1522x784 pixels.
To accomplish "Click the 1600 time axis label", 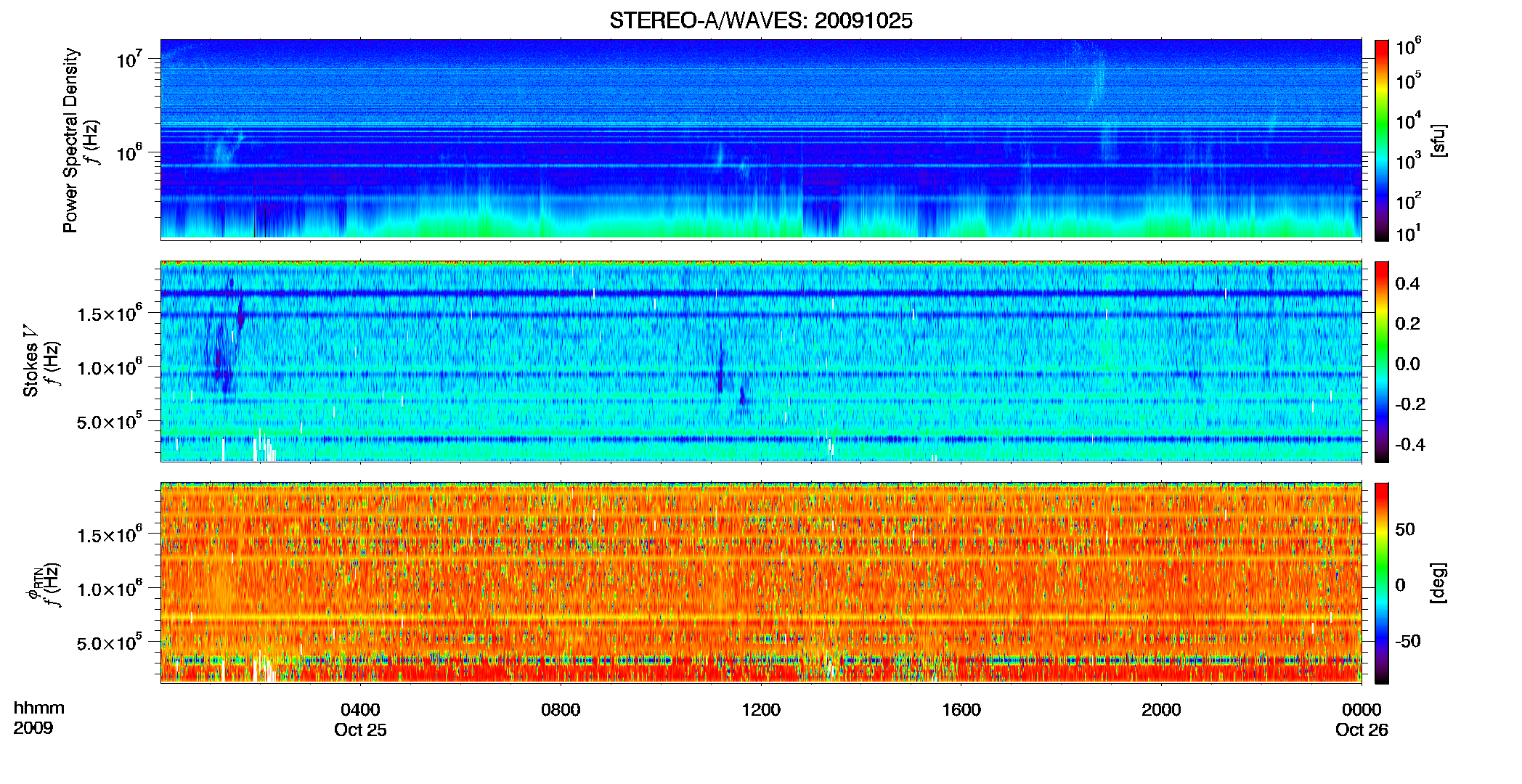I will (x=961, y=710).
